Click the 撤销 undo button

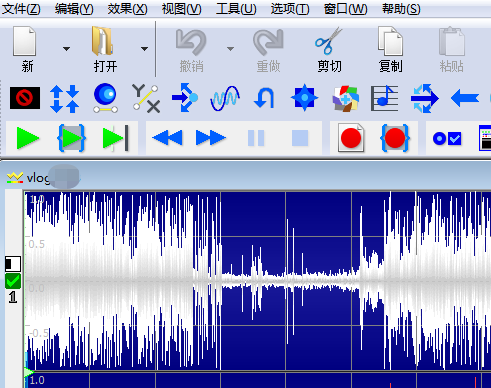coord(191,50)
